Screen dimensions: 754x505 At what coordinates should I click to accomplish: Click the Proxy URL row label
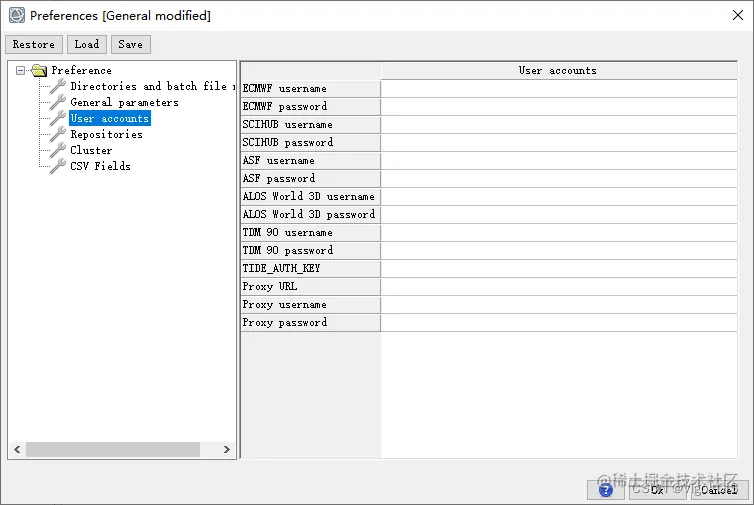click(311, 287)
